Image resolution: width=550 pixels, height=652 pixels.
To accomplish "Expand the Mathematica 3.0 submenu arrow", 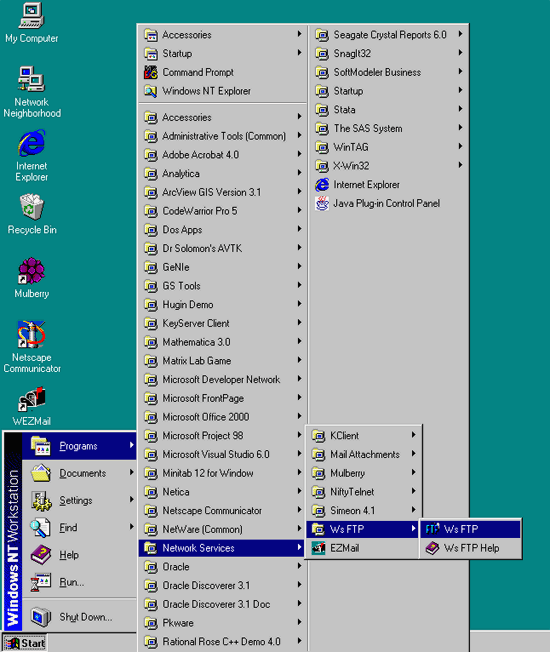I will pos(299,341).
